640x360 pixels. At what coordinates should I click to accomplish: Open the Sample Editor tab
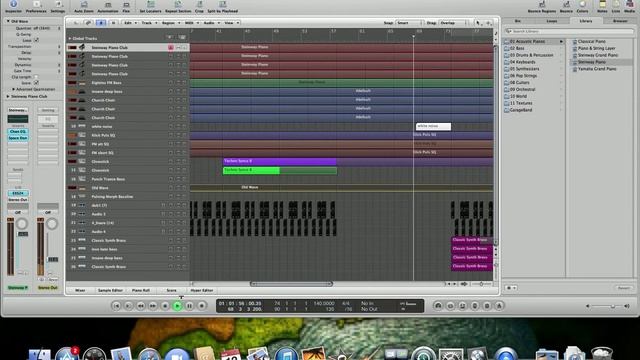pos(110,290)
